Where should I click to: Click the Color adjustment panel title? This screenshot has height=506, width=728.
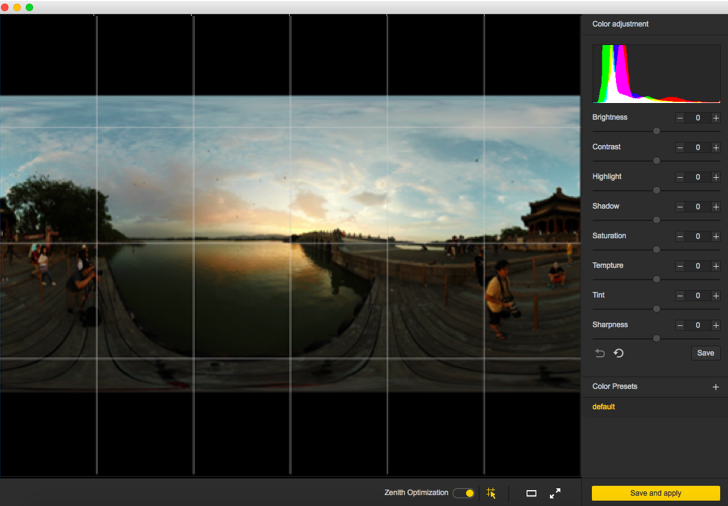620,24
